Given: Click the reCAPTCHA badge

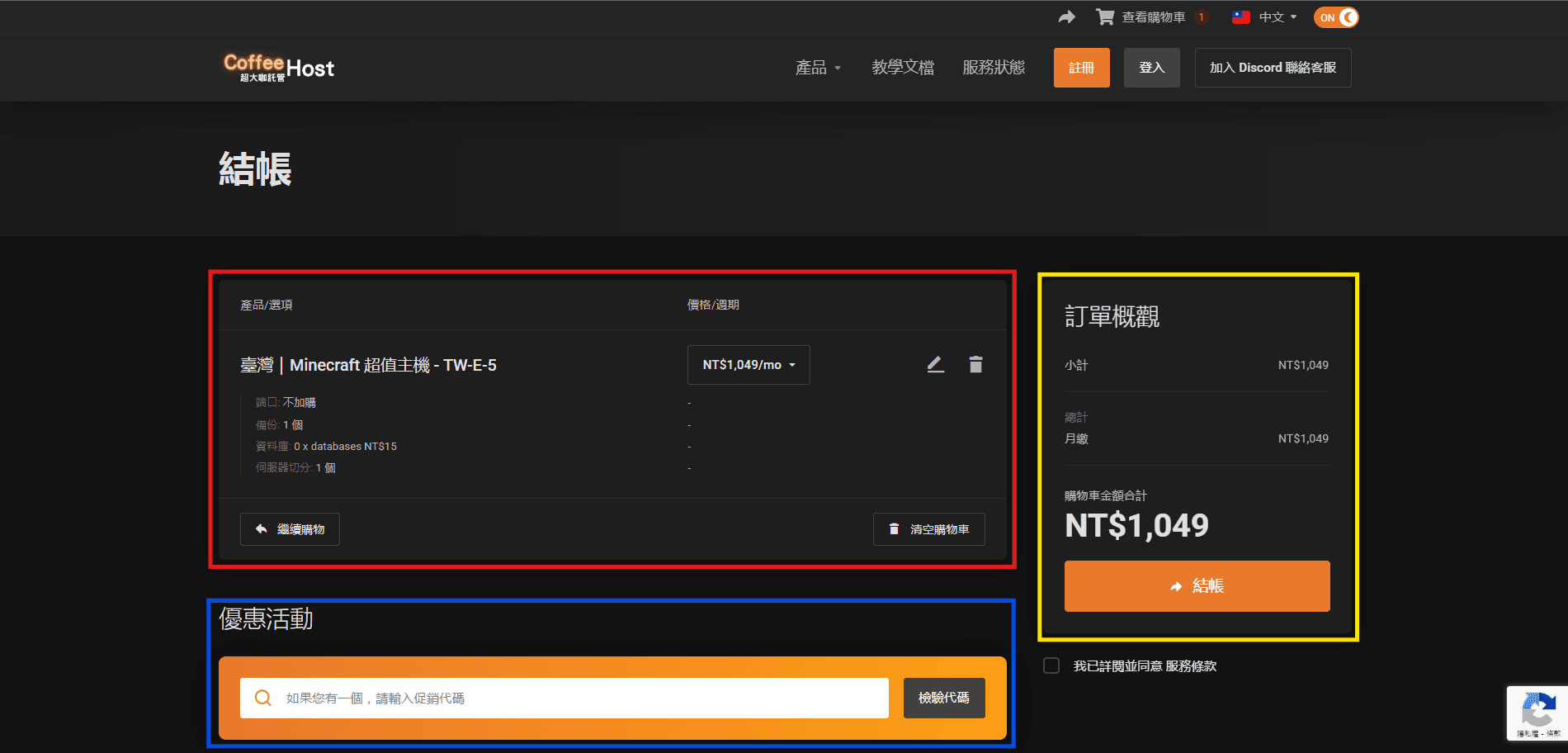Looking at the screenshot, I should (x=1537, y=713).
